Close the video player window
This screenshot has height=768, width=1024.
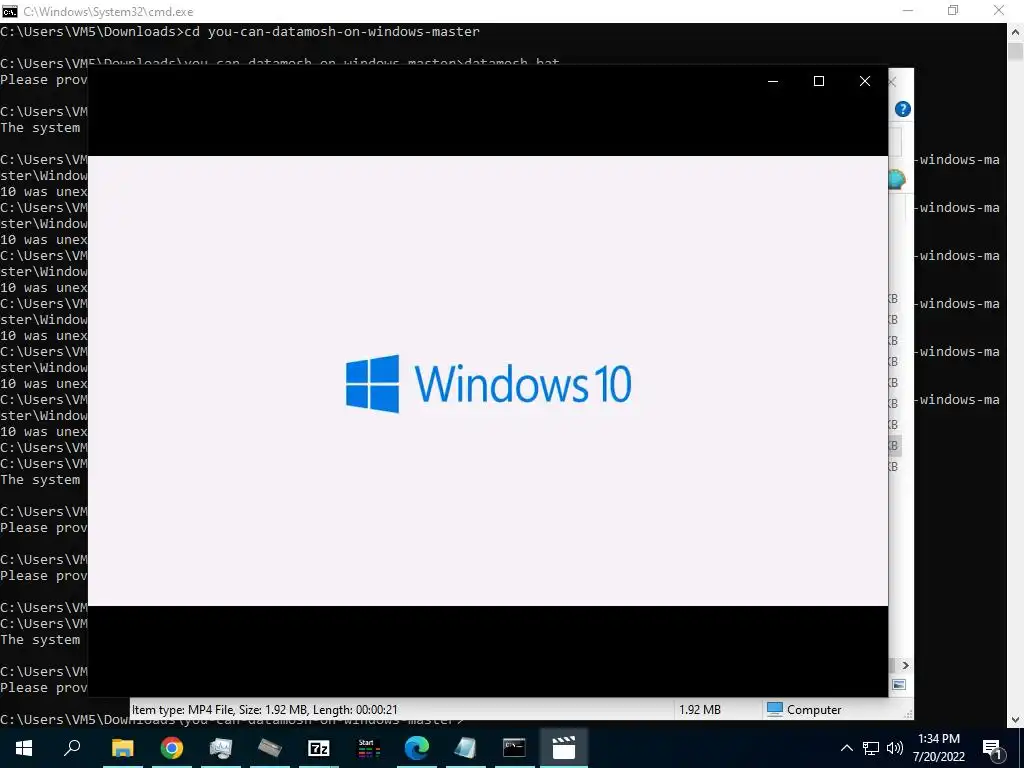pos(865,81)
